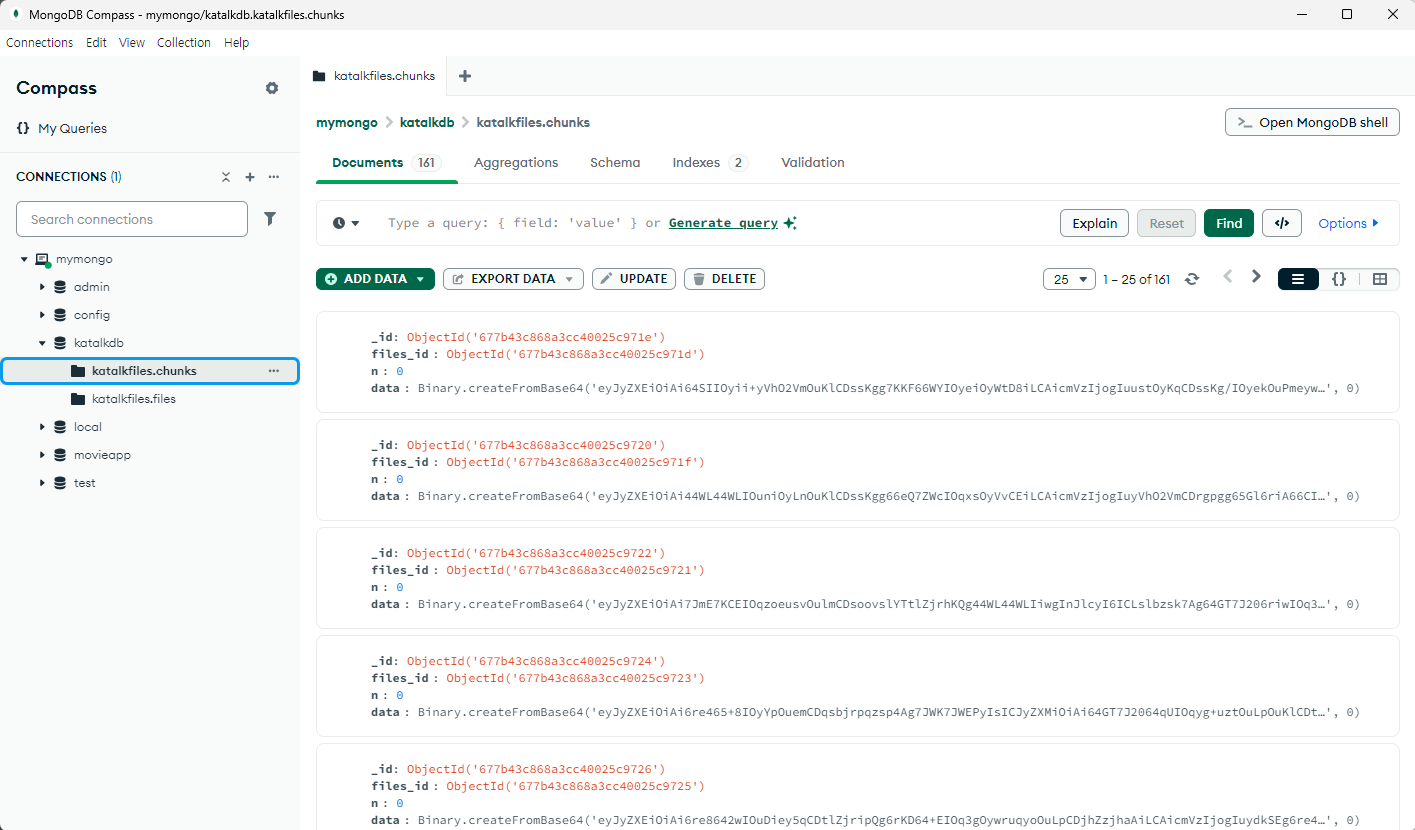This screenshot has width=1415, height=830.
Task: Open a new tab with plus icon
Action: click(464, 76)
